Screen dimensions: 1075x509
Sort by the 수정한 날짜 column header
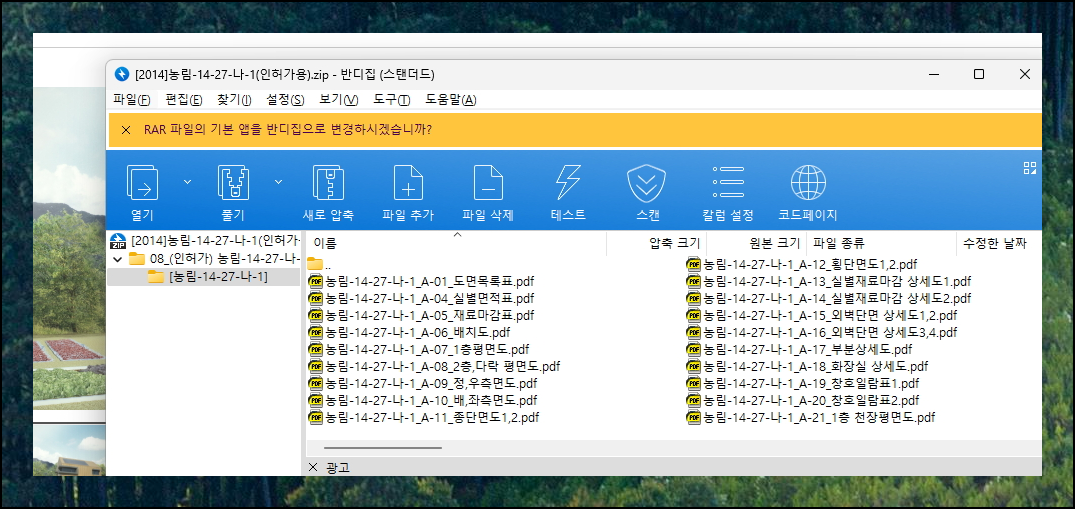pos(994,243)
